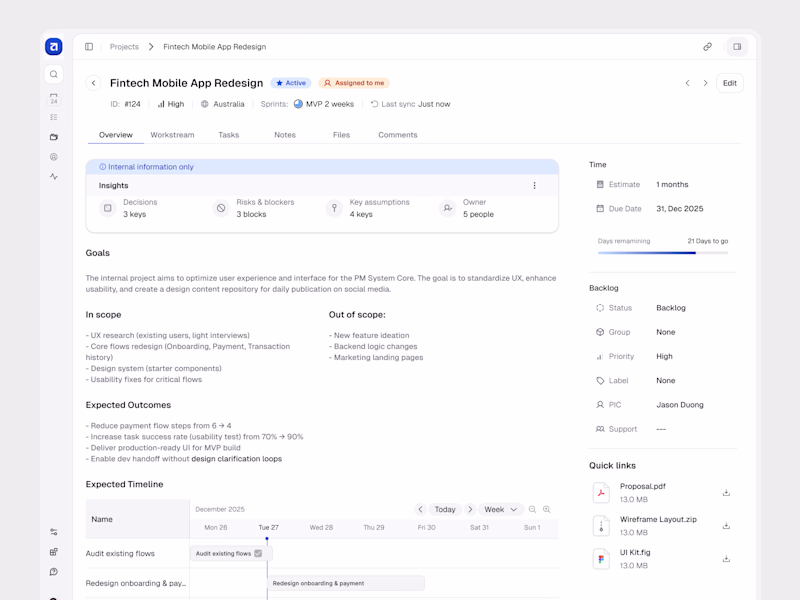Open the PIC value Jason Duong

(x=680, y=405)
